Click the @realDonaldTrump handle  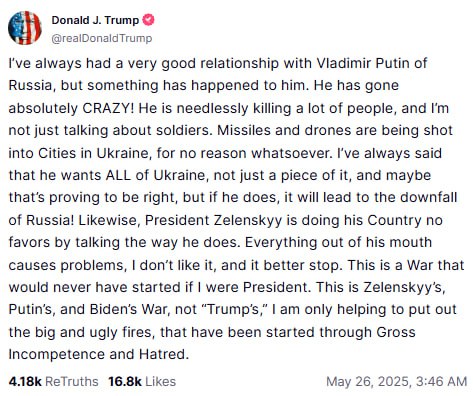pos(102,38)
